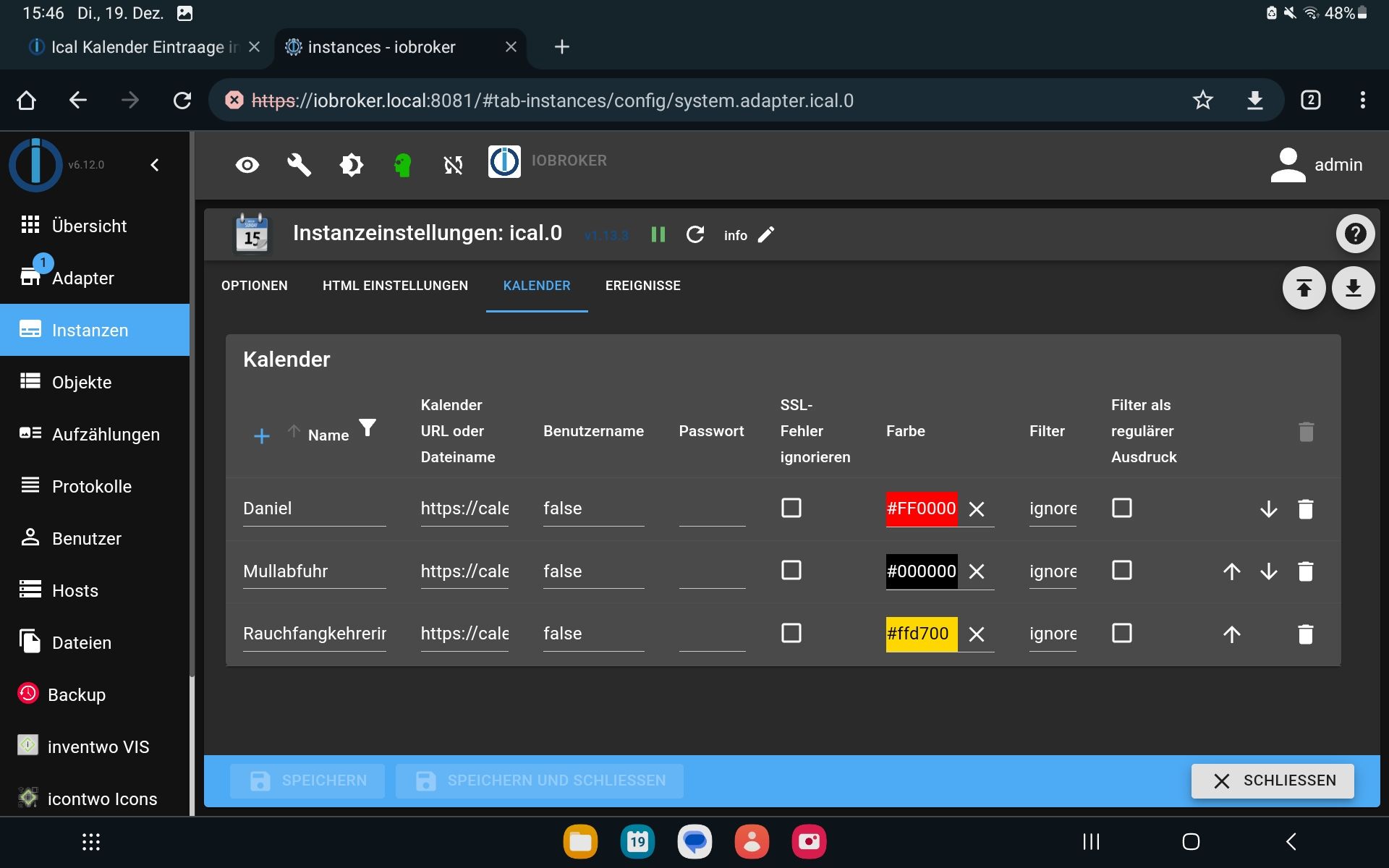Image resolution: width=1389 pixels, height=868 pixels.
Task: Open the HTML EINSTELLUNGEN tab
Action: [x=395, y=286]
